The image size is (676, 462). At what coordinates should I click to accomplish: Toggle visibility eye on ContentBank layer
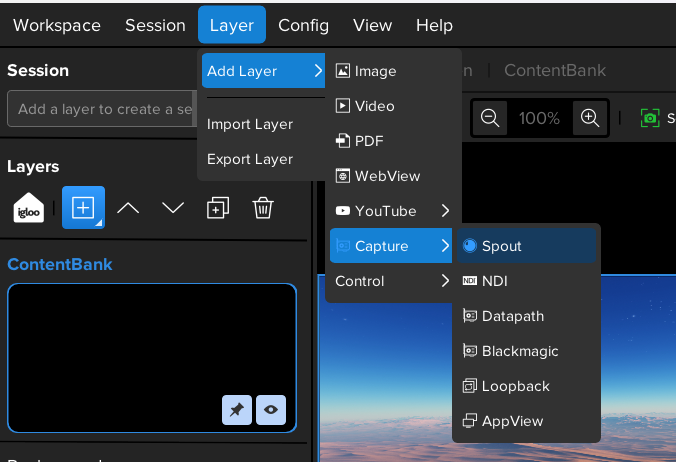click(x=271, y=410)
